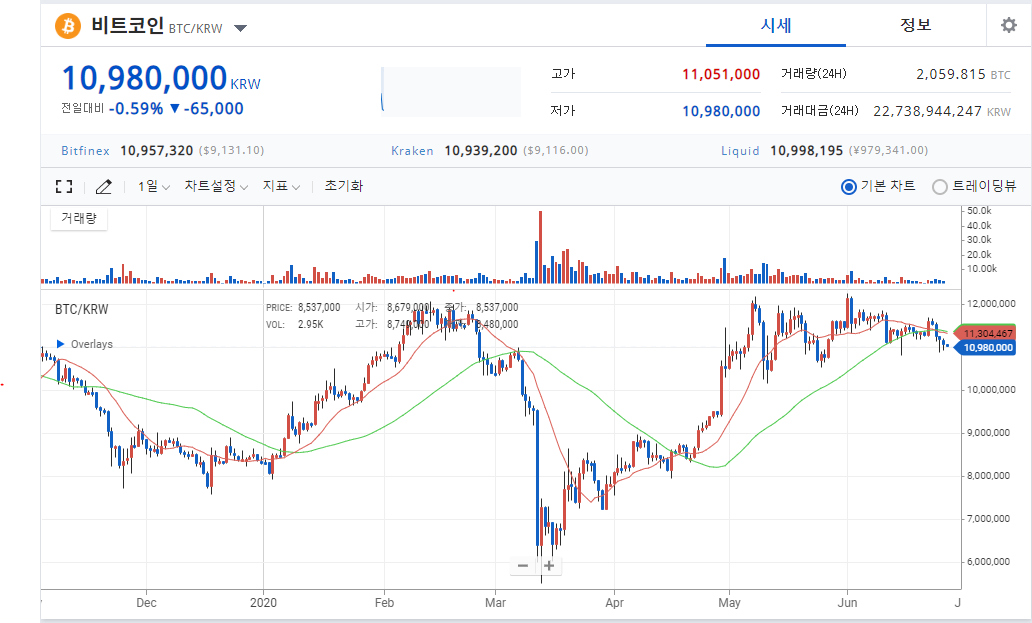1032x623 pixels.
Task: Switch to the 정보 tab
Action: click(916, 26)
